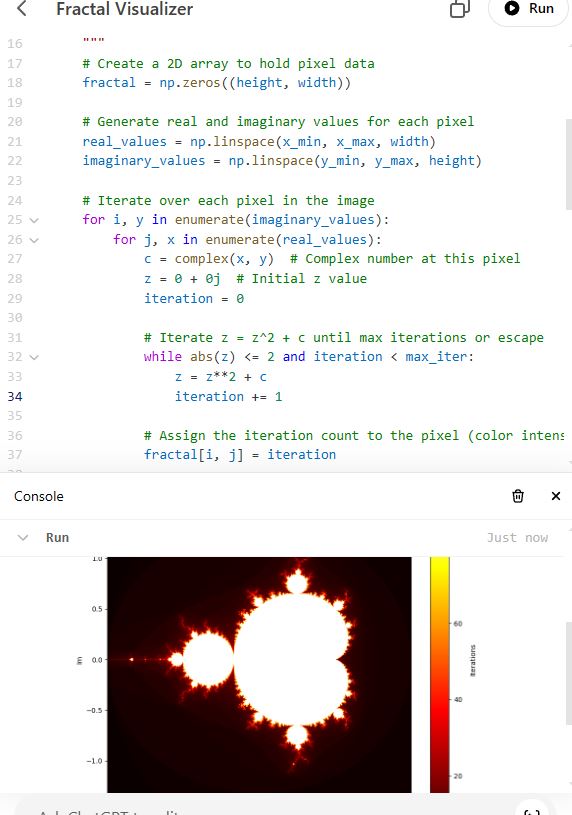Click the Mandelbrot fractal plot image
Screen dimensions: 572x815
259,675
